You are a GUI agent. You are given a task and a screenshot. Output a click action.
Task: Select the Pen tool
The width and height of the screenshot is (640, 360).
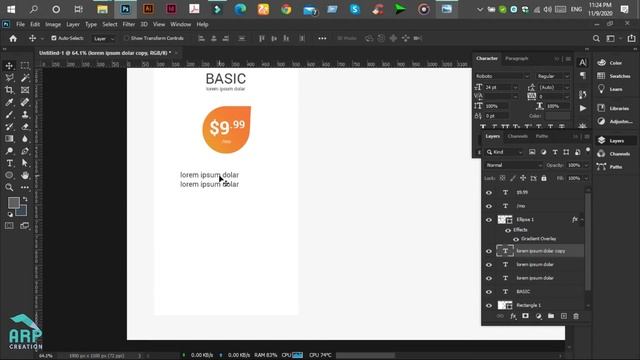coord(25,151)
